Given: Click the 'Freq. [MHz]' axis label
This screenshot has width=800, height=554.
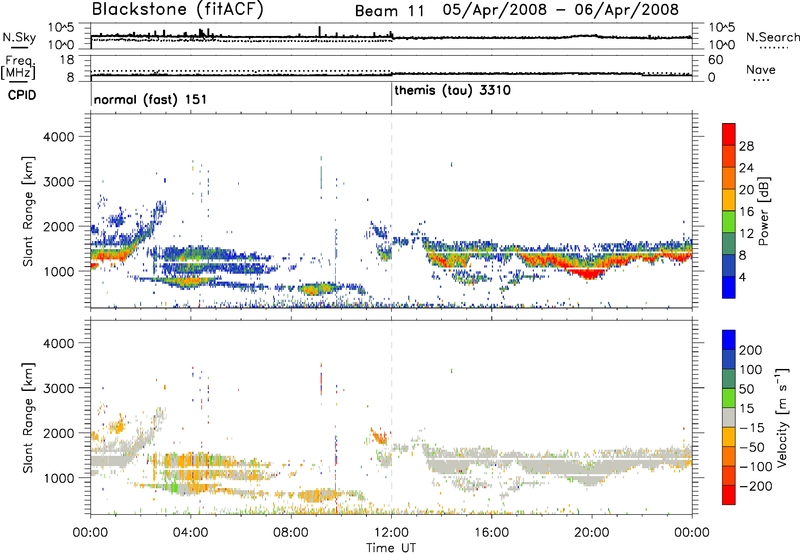Looking at the screenshot, I should 18,67.
